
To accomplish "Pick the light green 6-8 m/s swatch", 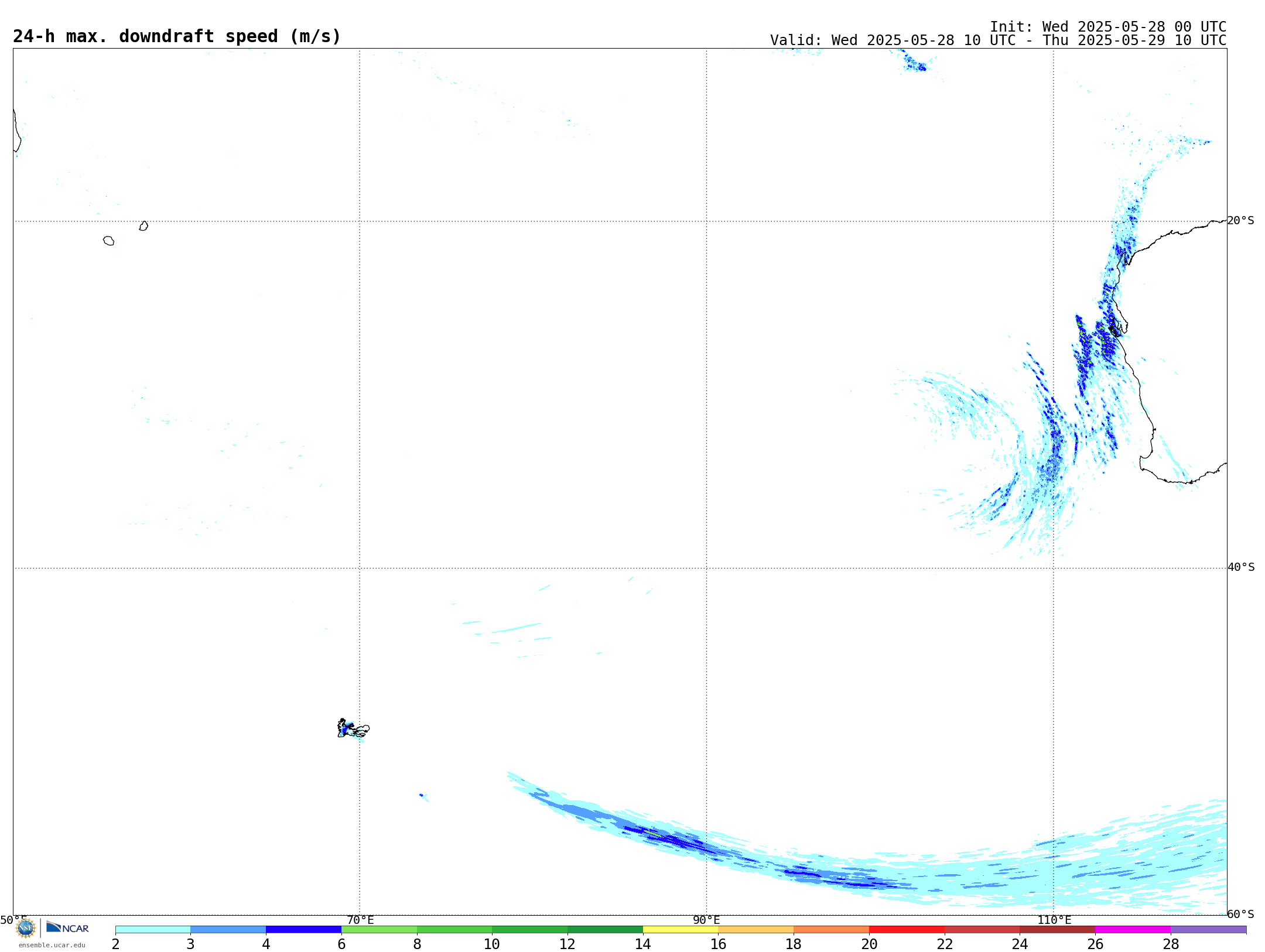I will pos(379,930).
